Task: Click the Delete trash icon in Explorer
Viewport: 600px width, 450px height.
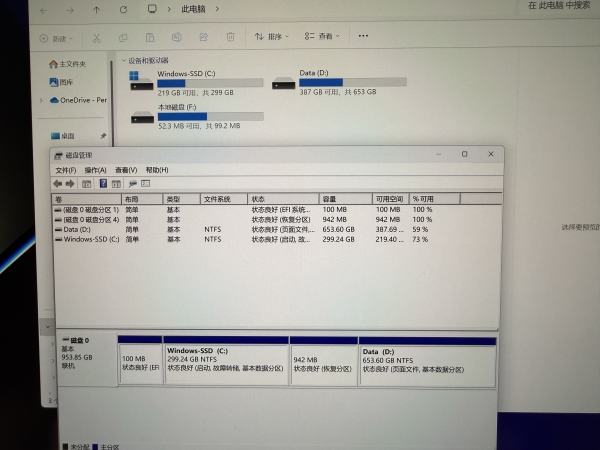Action: pos(230,37)
